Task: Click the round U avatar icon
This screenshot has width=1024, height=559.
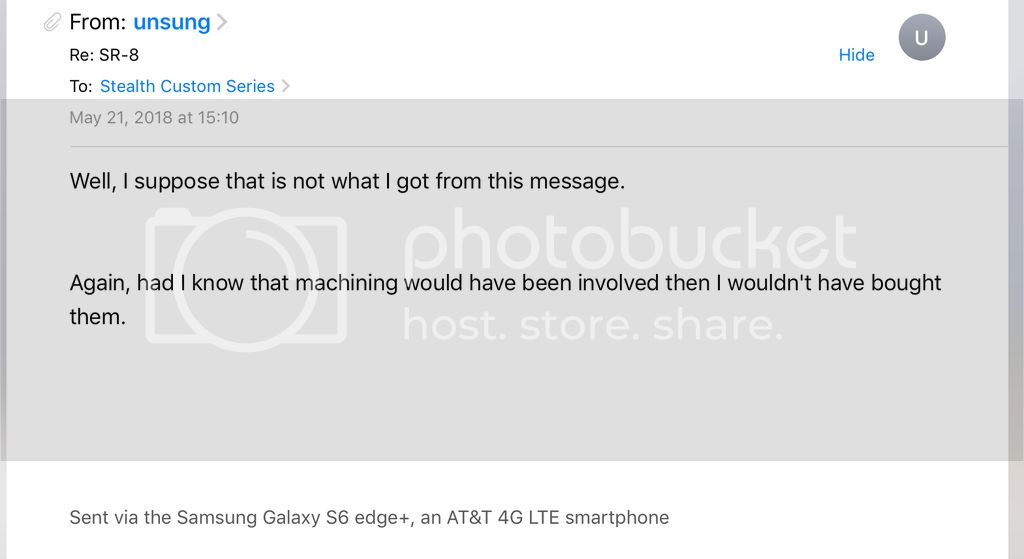Action: click(x=921, y=39)
